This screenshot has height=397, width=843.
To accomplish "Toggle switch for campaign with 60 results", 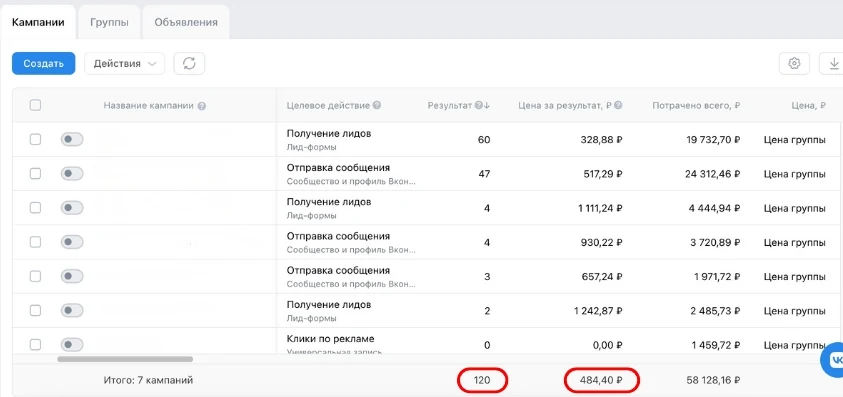I will click(72, 139).
